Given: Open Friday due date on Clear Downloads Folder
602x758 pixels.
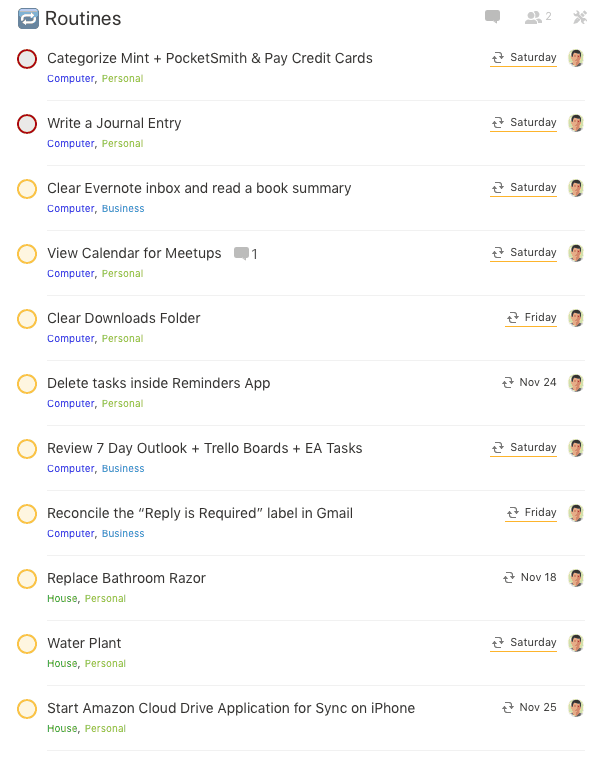Looking at the screenshot, I should [540, 318].
